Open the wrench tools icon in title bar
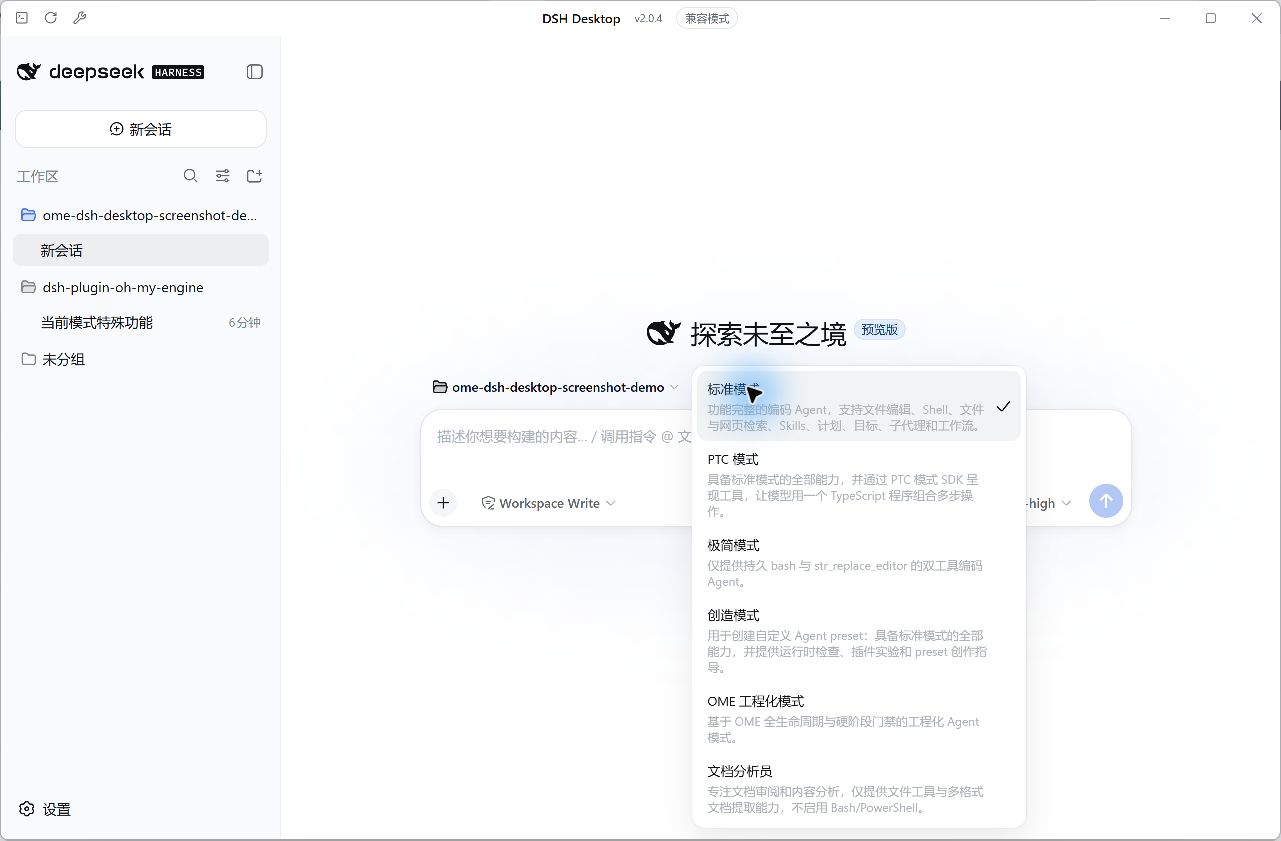The height and width of the screenshot is (841, 1281). click(x=80, y=18)
